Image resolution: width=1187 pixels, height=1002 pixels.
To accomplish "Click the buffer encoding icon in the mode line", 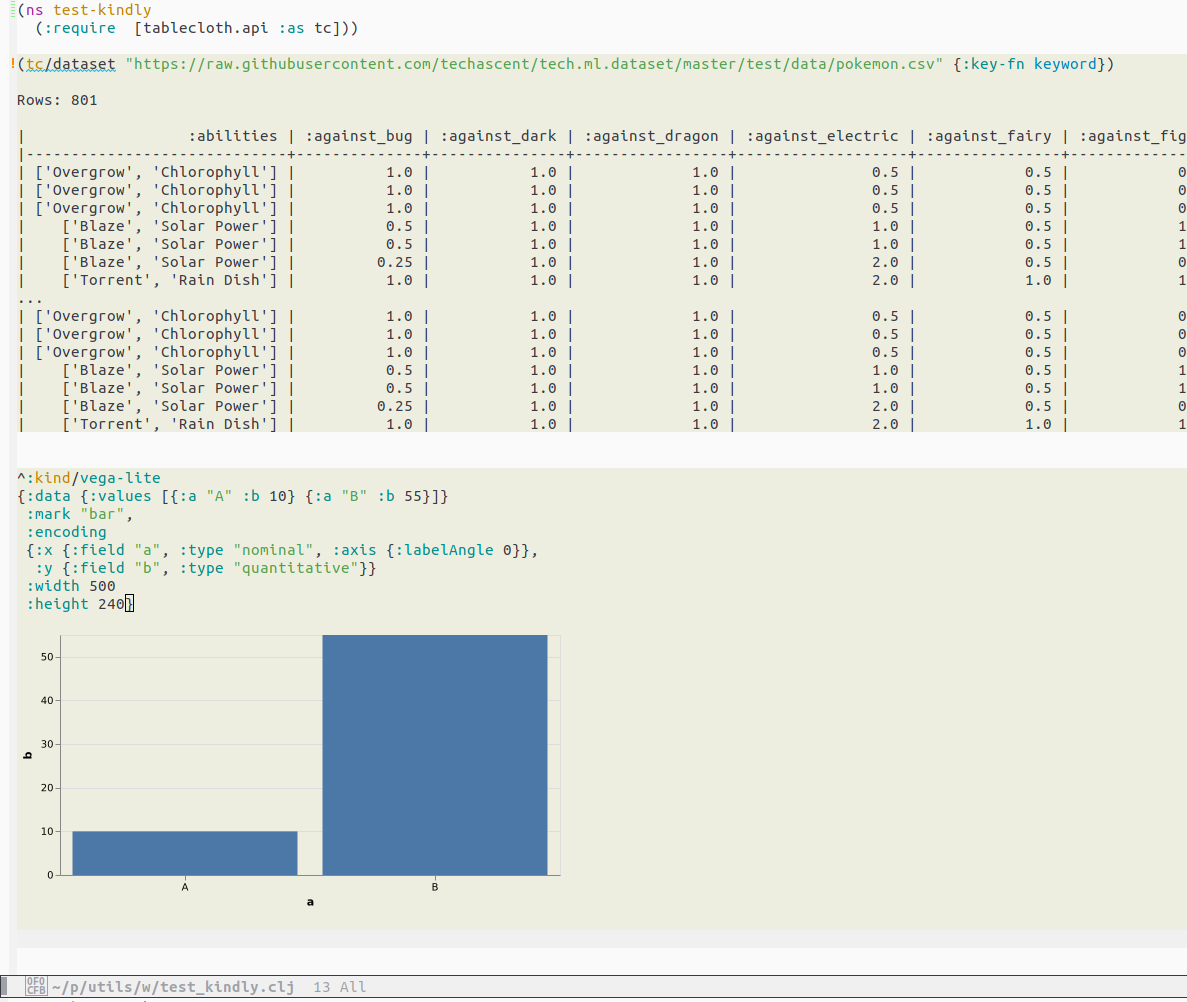I will click(36, 985).
